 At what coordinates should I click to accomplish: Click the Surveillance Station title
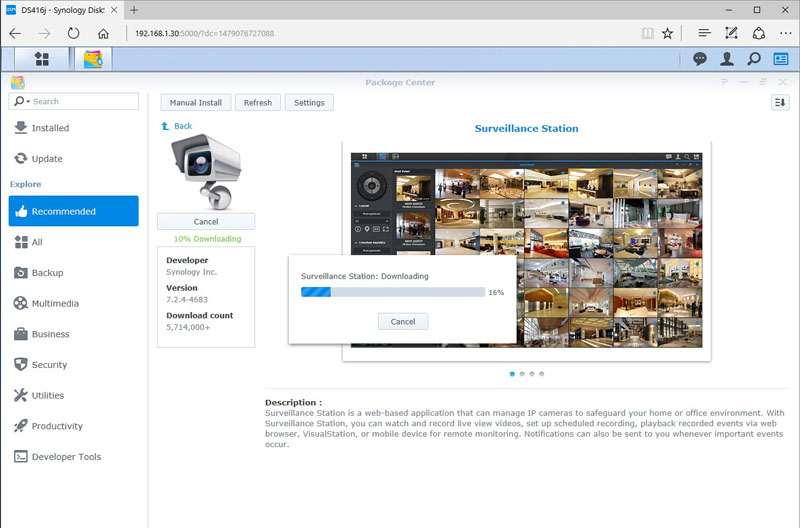click(x=527, y=129)
